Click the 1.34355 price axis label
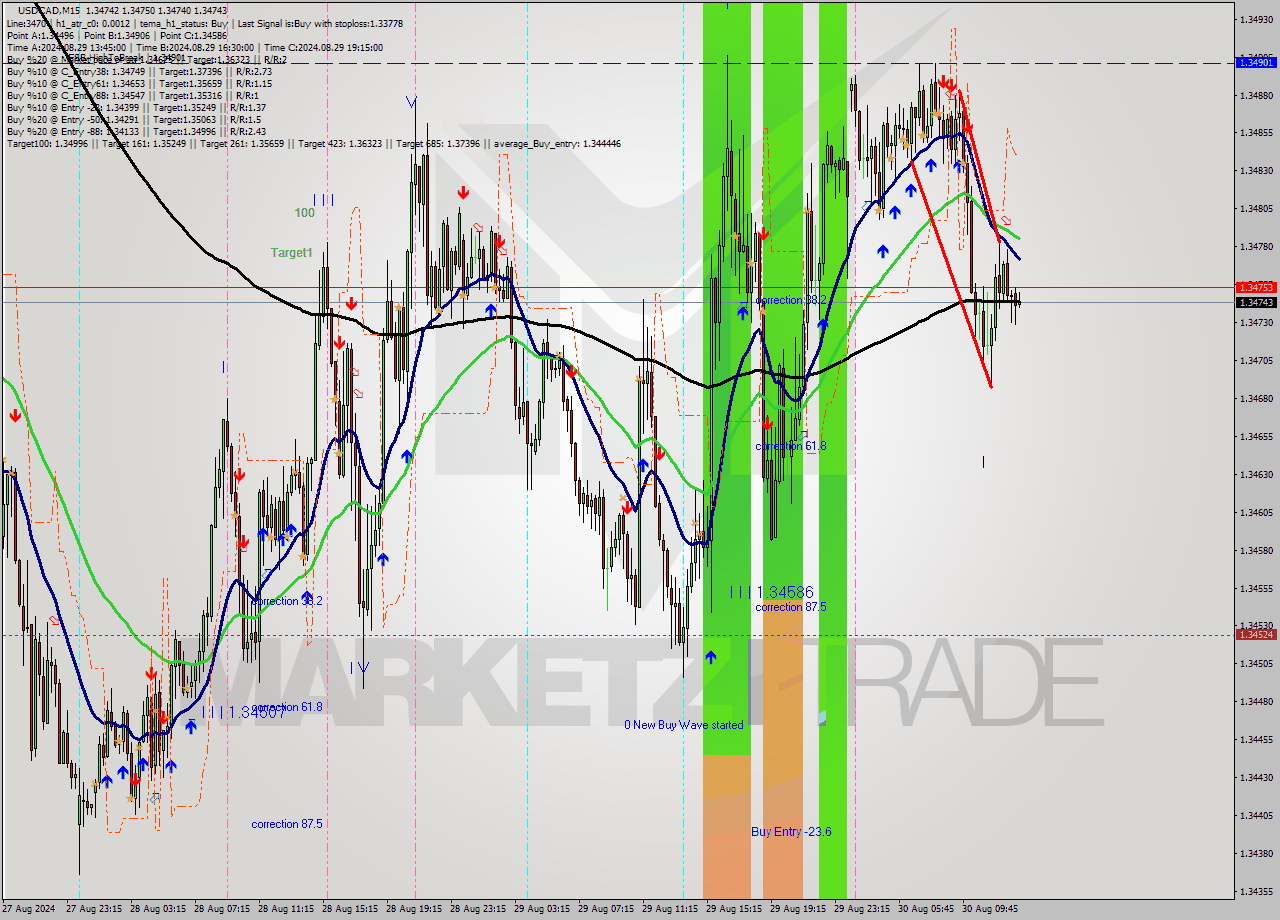Screen dimensions: 1280x920 coord(1256,891)
